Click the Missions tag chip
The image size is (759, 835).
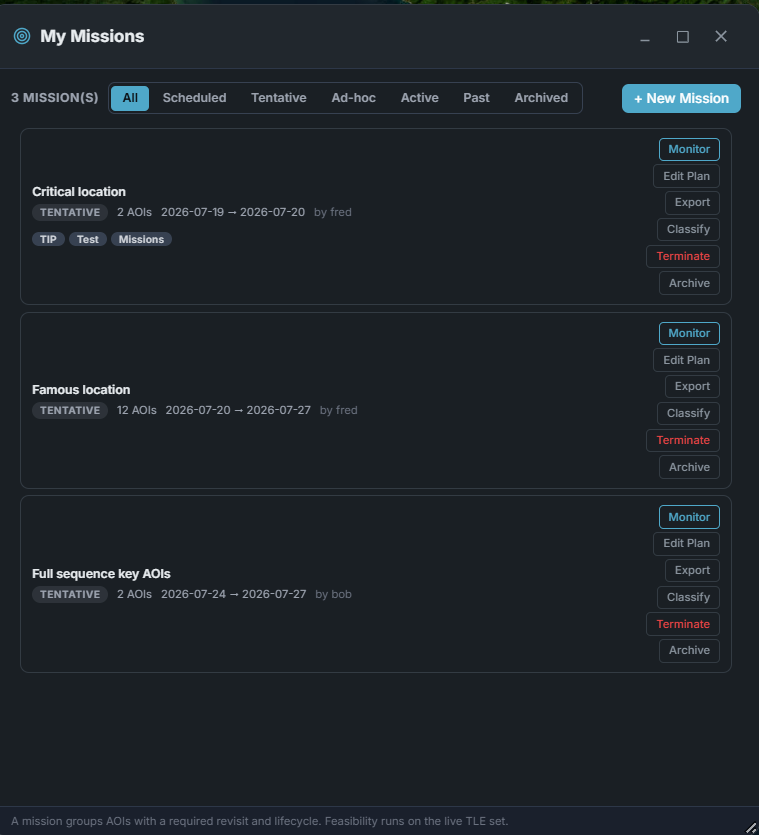141,240
